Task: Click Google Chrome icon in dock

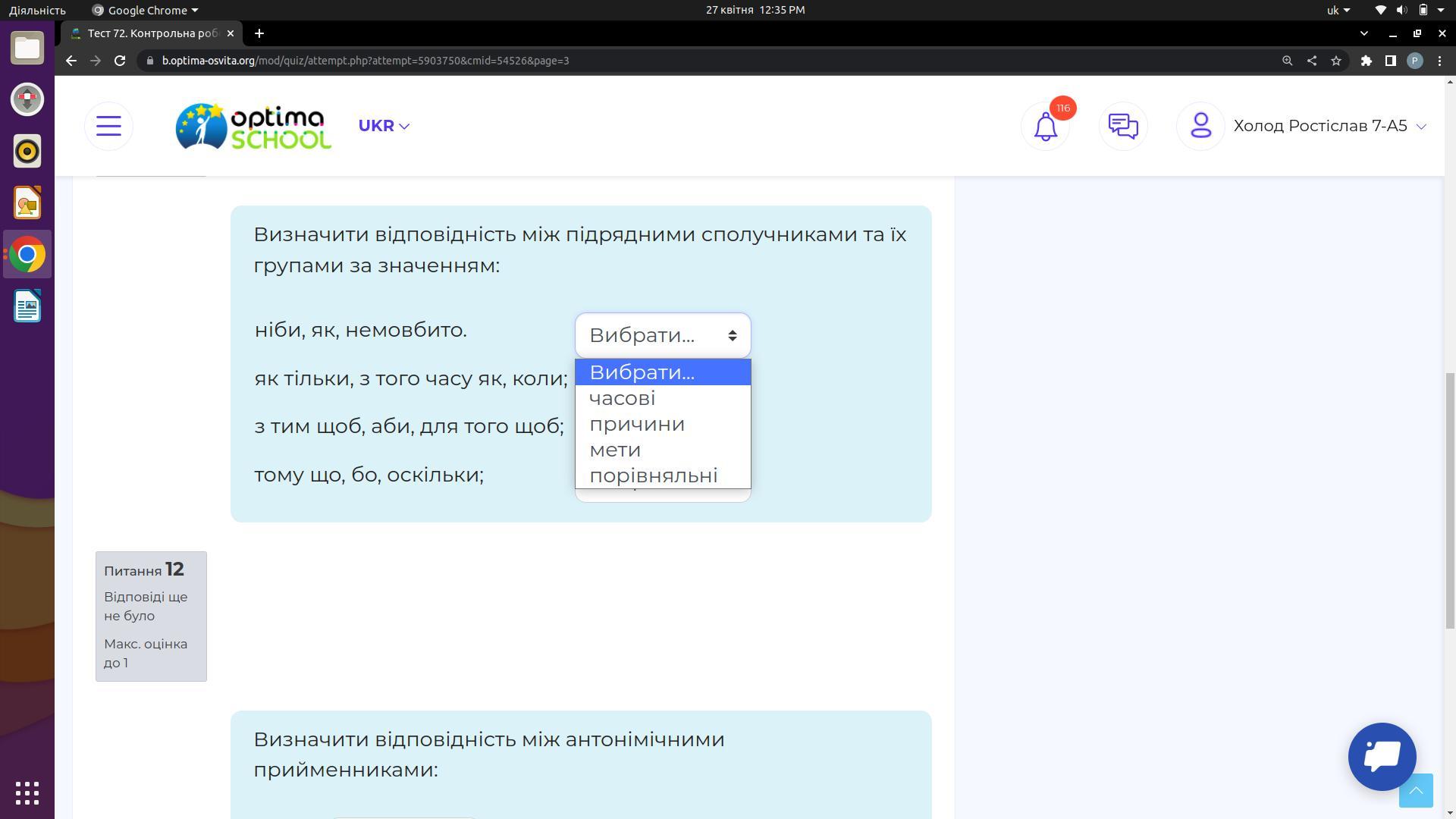Action: [x=27, y=255]
